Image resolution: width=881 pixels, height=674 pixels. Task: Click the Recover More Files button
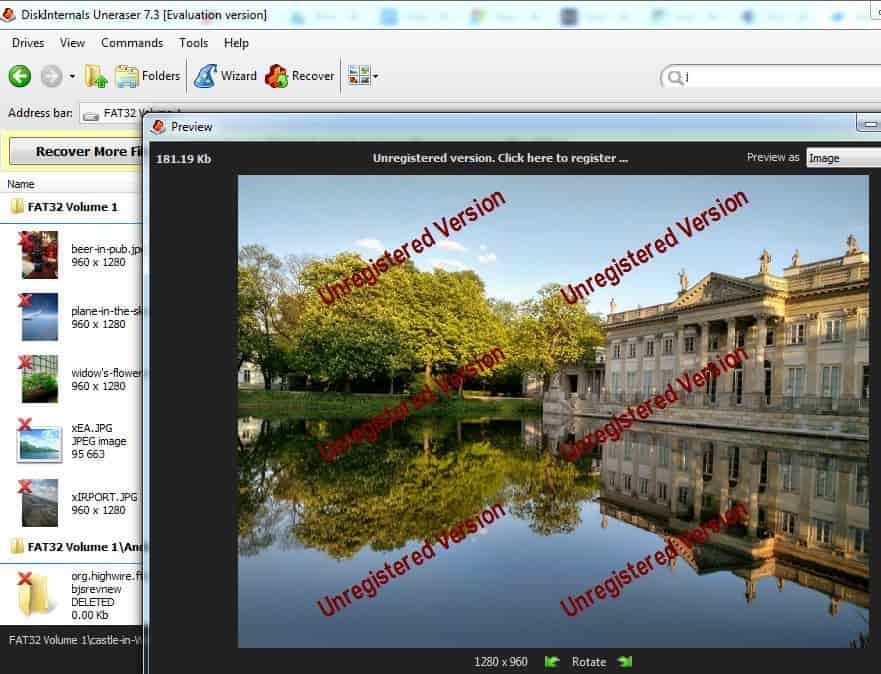tap(76, 152)
